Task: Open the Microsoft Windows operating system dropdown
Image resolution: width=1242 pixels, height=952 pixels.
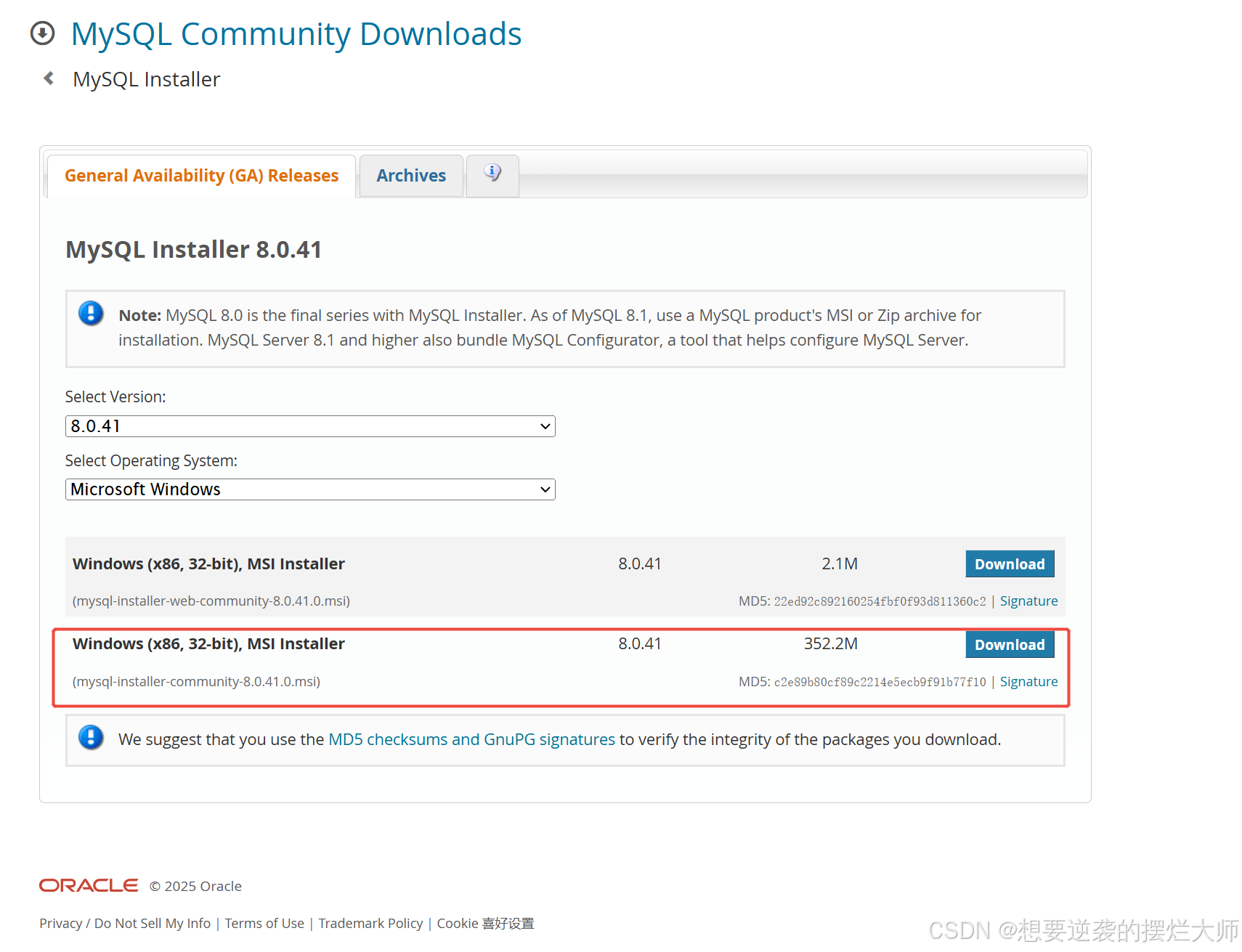Action: pos(310,489)
